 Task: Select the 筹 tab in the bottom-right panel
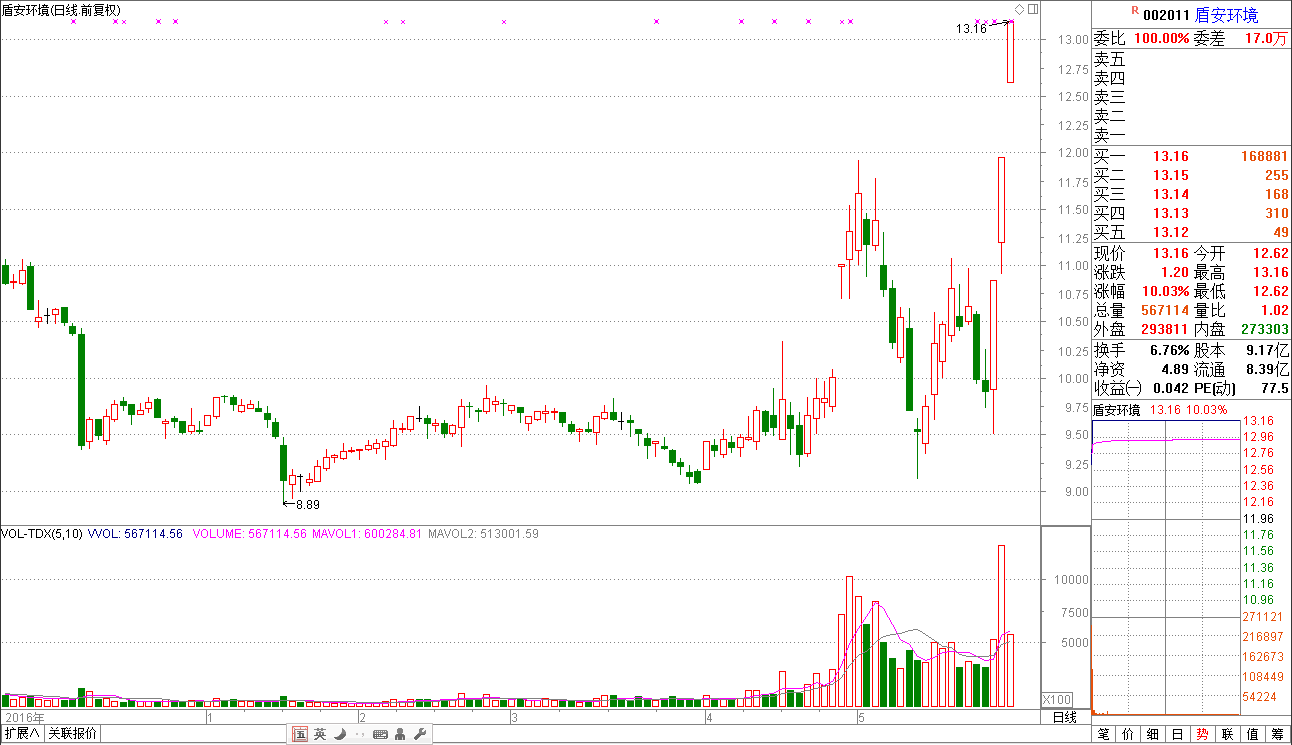click(1278, 734)
